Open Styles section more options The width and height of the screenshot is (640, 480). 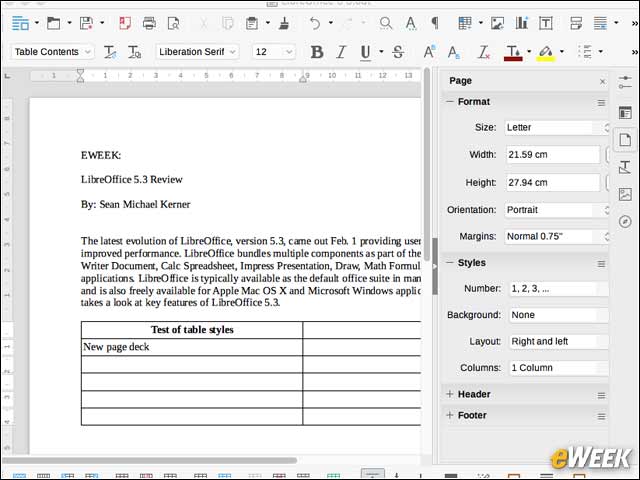coord(601,264)
